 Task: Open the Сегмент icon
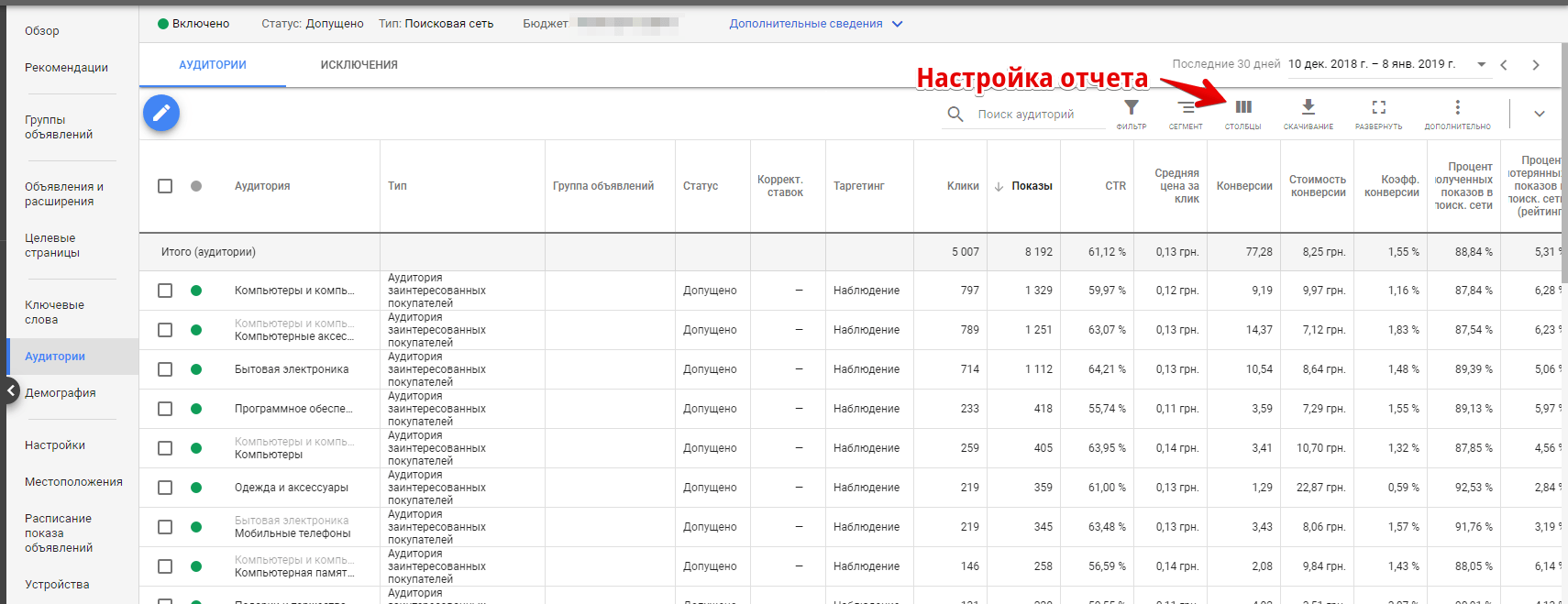coord(1186,108)
